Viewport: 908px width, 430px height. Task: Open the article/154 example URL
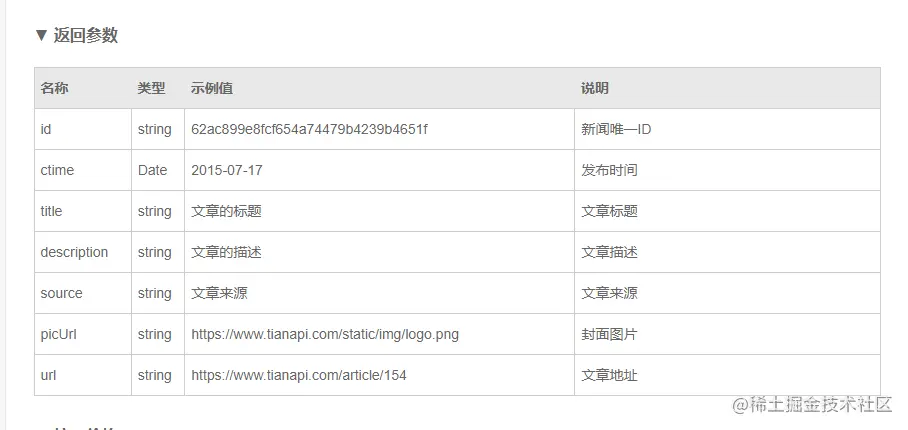pos(299,375)
